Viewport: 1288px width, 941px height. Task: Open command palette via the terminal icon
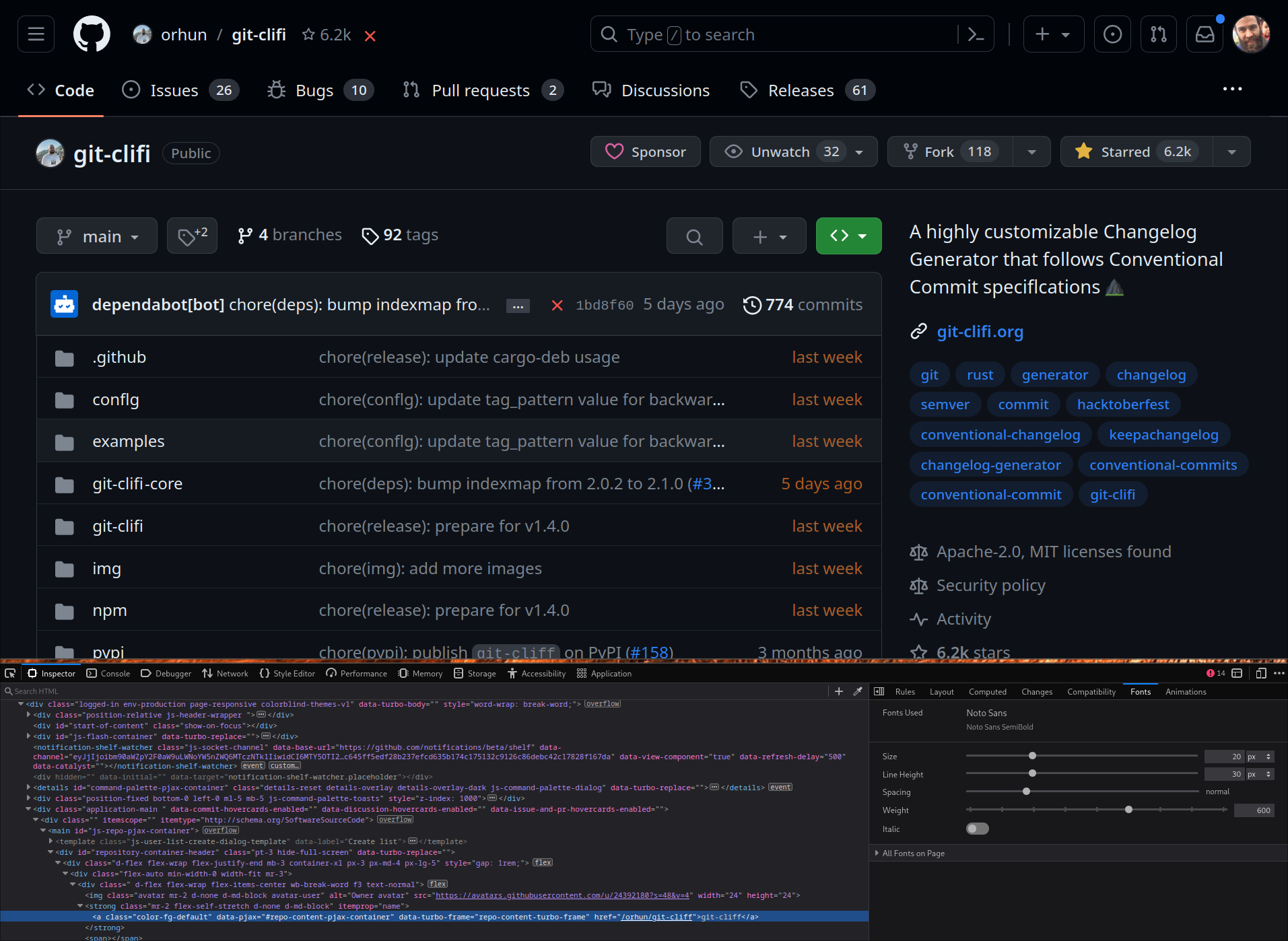pyautogui.click(x=976, y=34)
